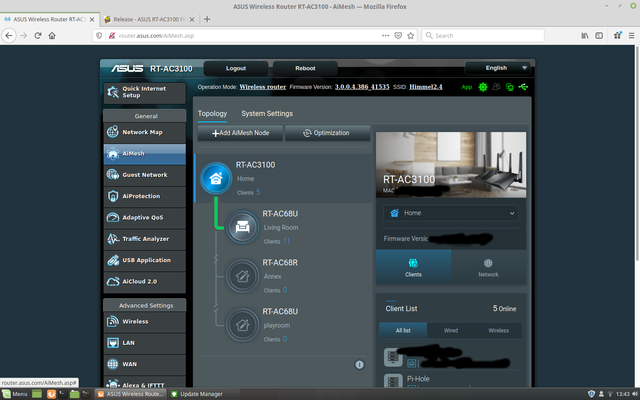640x400 pixels.
Task: Click Add AiMesh Node button
Action: click(x=240, y=133)
